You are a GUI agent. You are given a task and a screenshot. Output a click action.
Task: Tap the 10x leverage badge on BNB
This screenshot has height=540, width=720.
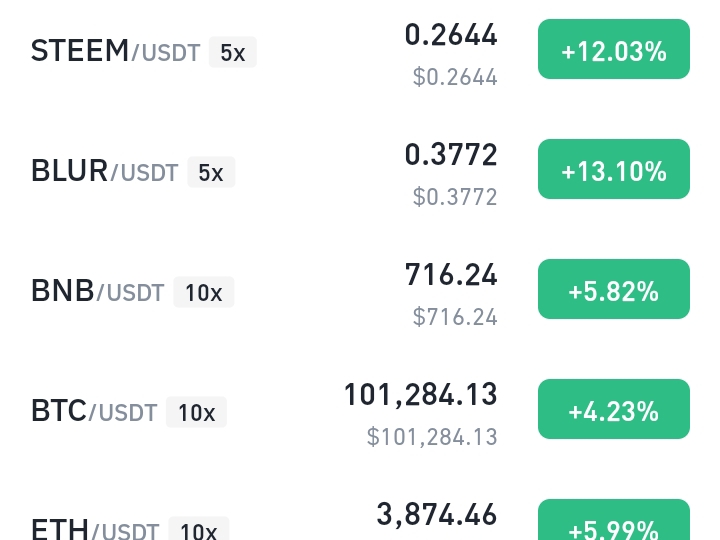[x=203, y=292]
